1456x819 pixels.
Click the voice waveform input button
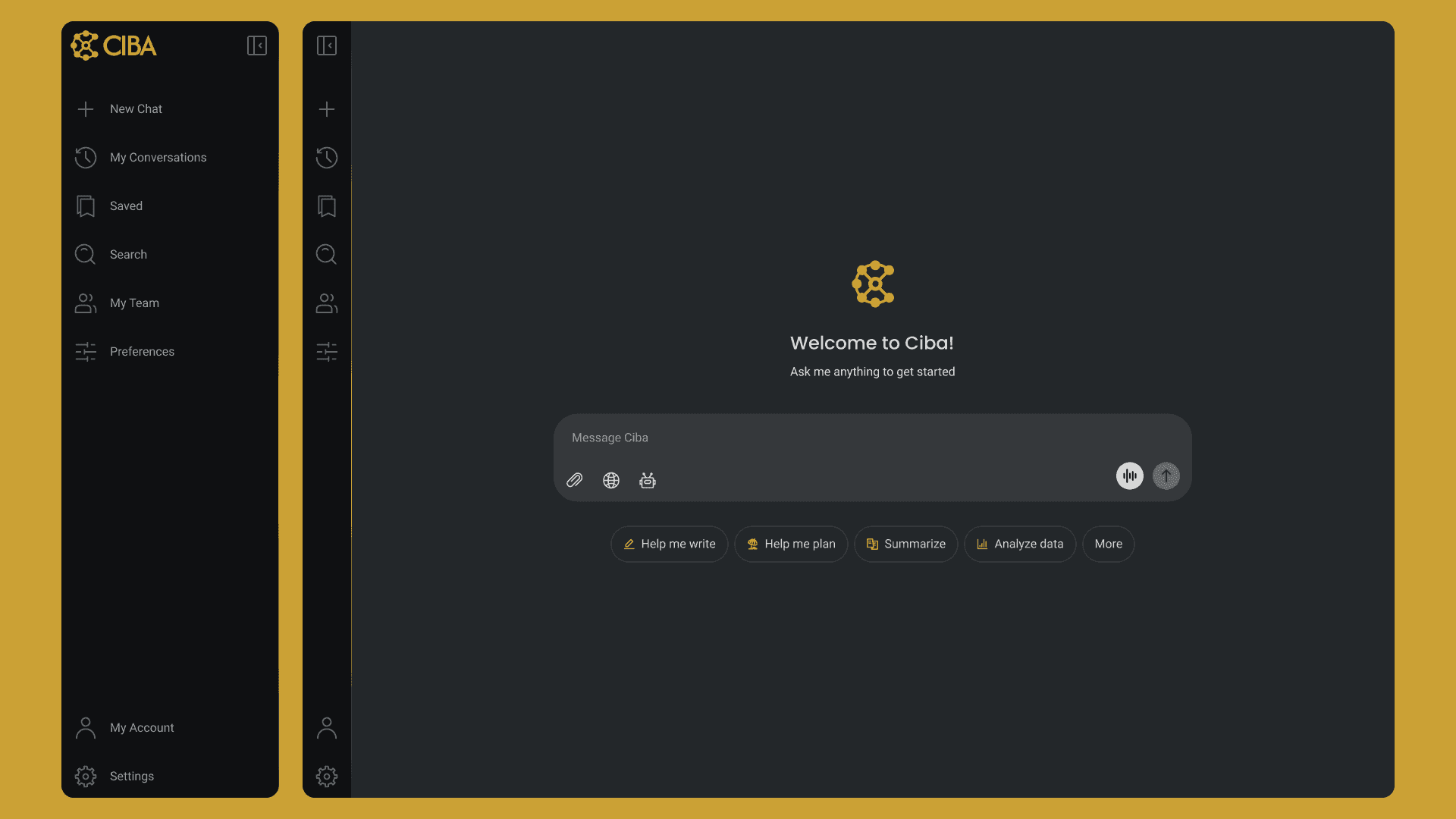pyautogui.click(x=1129, y=476)
